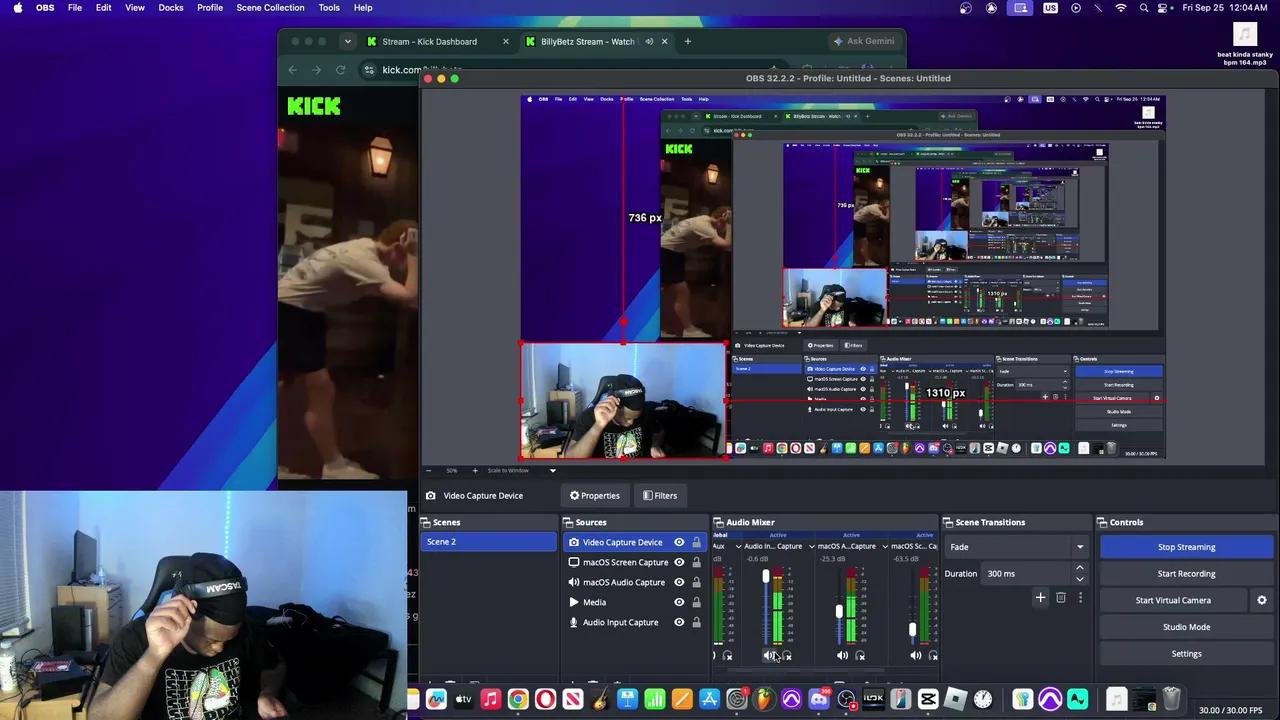The width and height of the screenshot is (1280, 720).
Task: Open App Store from the dock
Action: coord(709,700)
